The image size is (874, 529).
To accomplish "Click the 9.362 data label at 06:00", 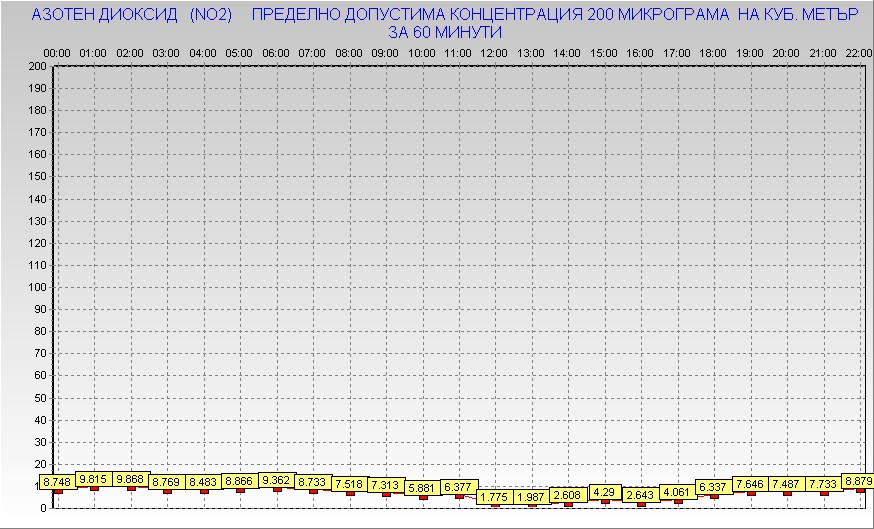I will click(x=276, y=480).
